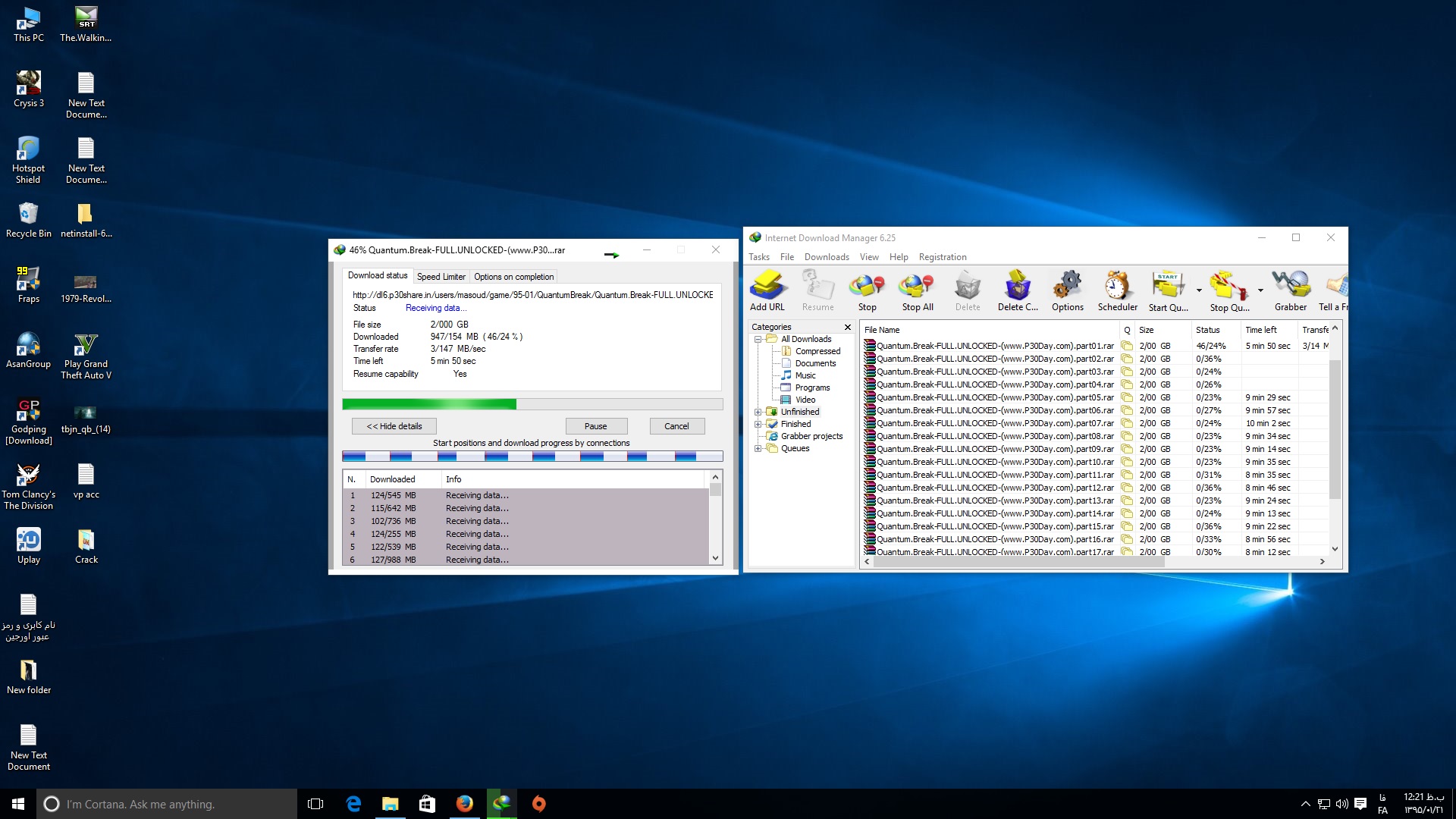The height and width of the screenshot is (819, 1456).
Task: Switch to Options on completion tab
Action: coord(513,277)
